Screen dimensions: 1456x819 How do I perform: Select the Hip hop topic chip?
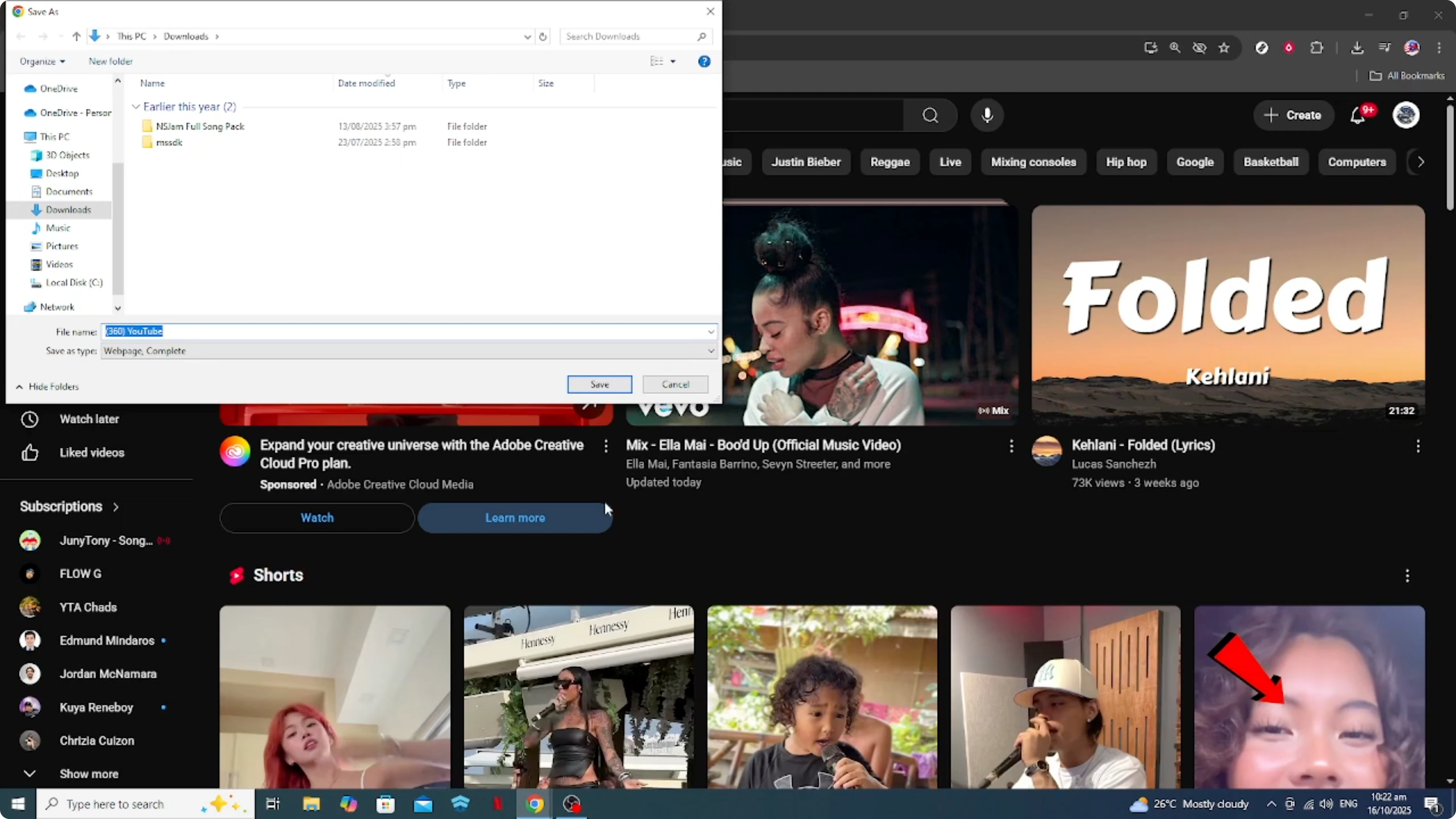point(1126,162)
